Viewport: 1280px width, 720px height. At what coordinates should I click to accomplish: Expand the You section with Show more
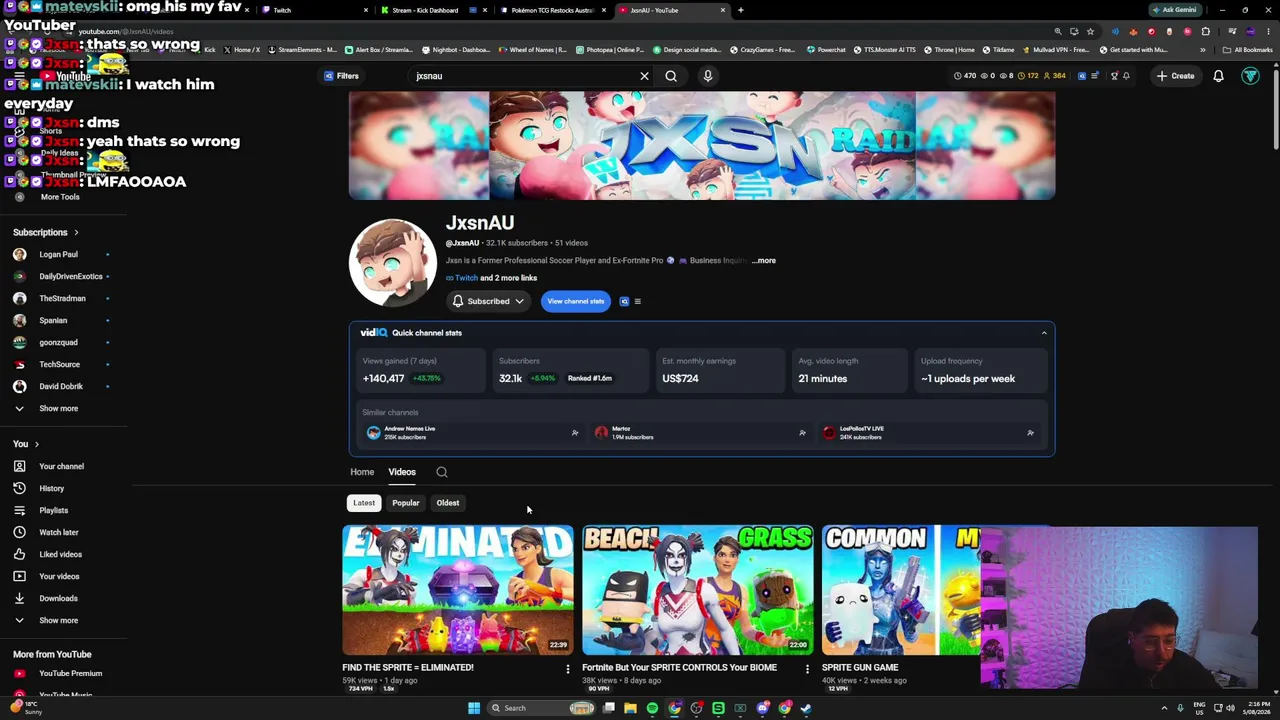(x=58, y=620)
